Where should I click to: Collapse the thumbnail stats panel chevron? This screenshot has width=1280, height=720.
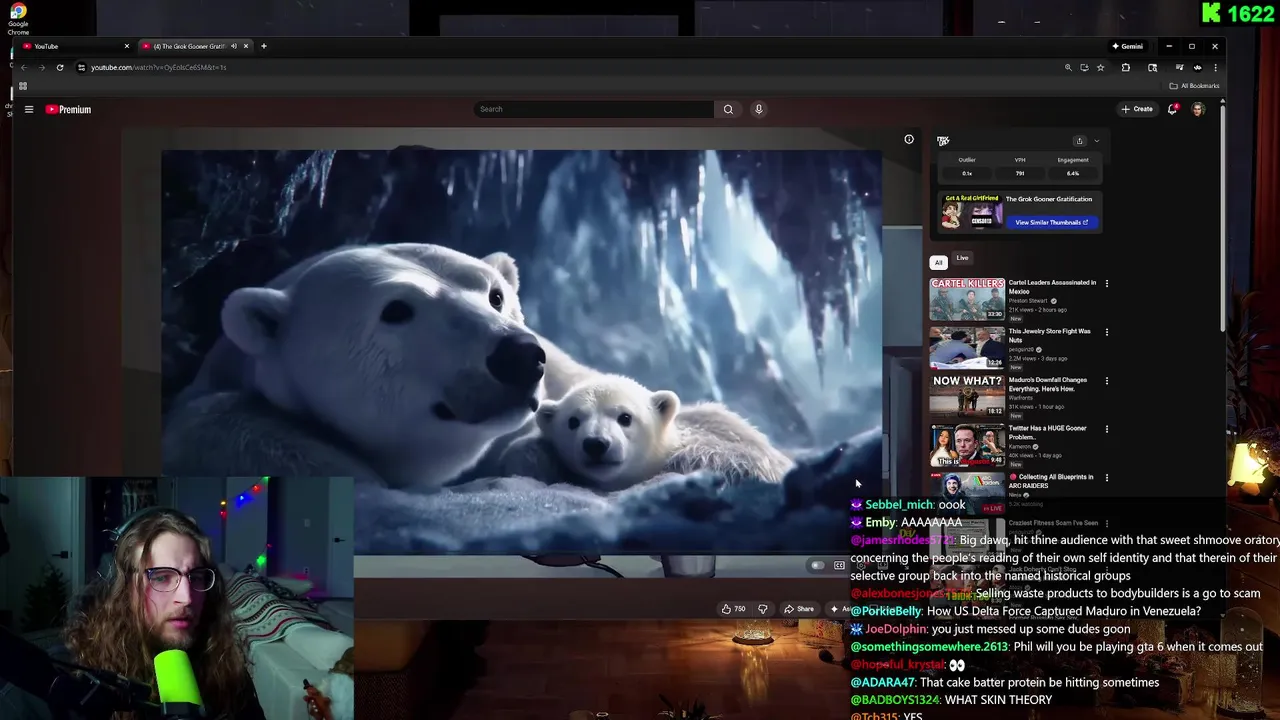point(1096,141)
